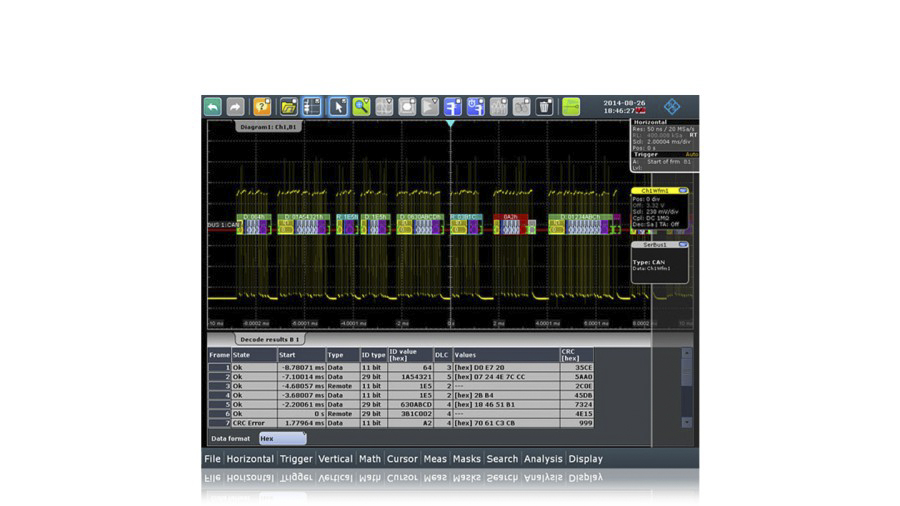Click the 'DLC' column header
Image resolution: width=900 pixels, height=506 pixels.
(x=443, y=355)
